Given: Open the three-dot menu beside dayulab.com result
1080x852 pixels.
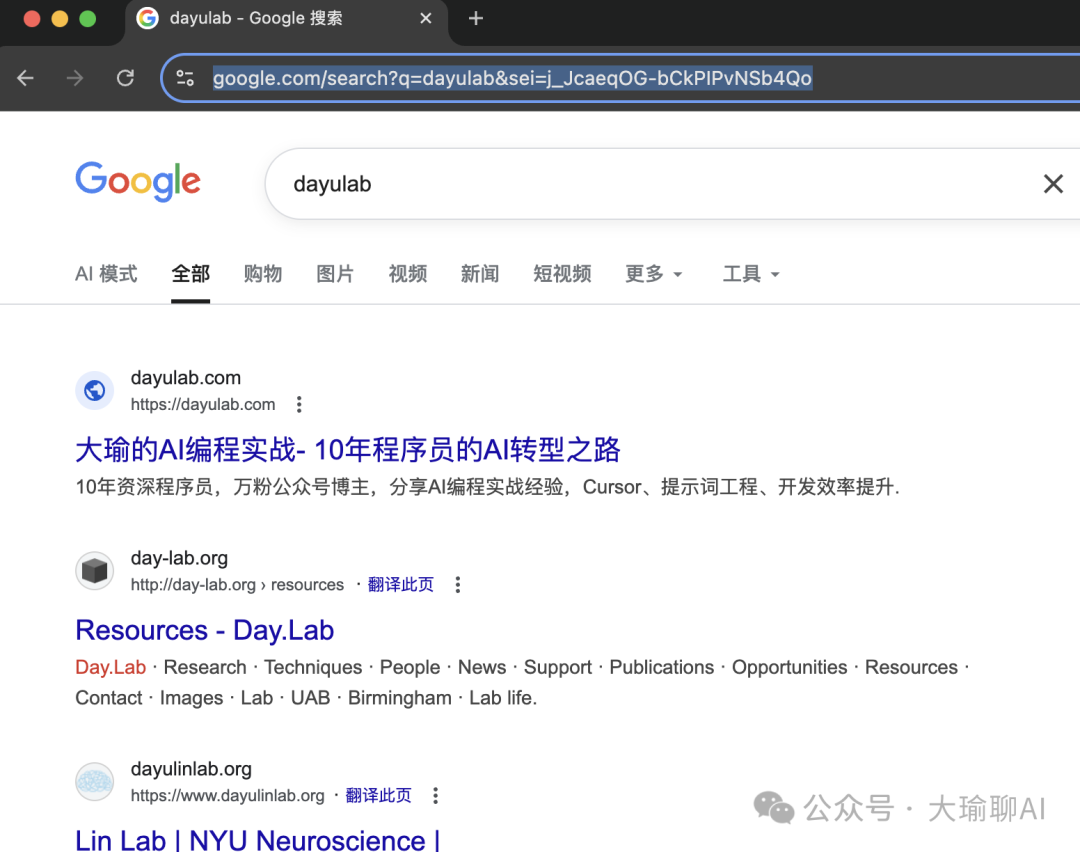Looking at the screenshot, I should pyautogui.click(x=298, y=404).
